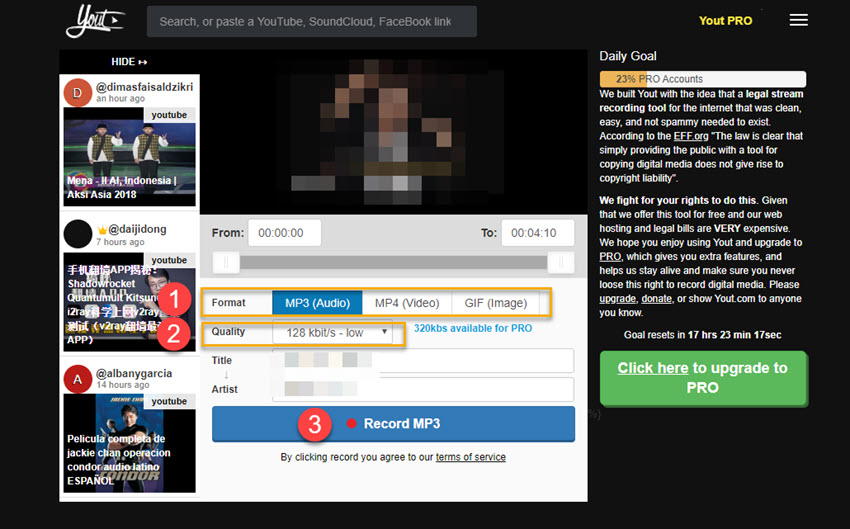Click the middle of the trim range bar

click(394, 263)
